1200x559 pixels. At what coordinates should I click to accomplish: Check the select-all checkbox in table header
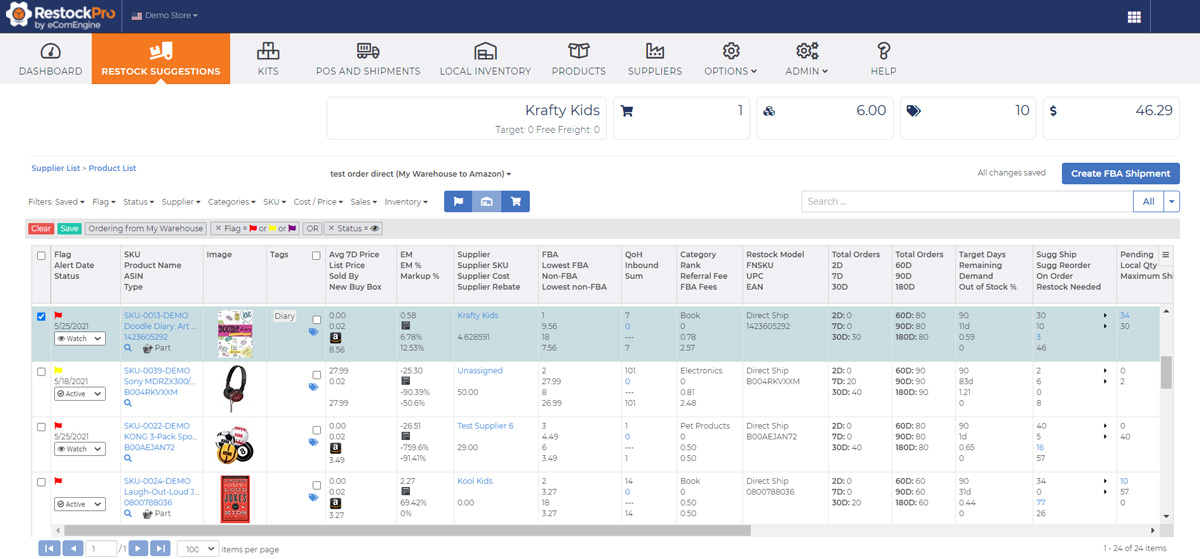click(x=41, y=255)
